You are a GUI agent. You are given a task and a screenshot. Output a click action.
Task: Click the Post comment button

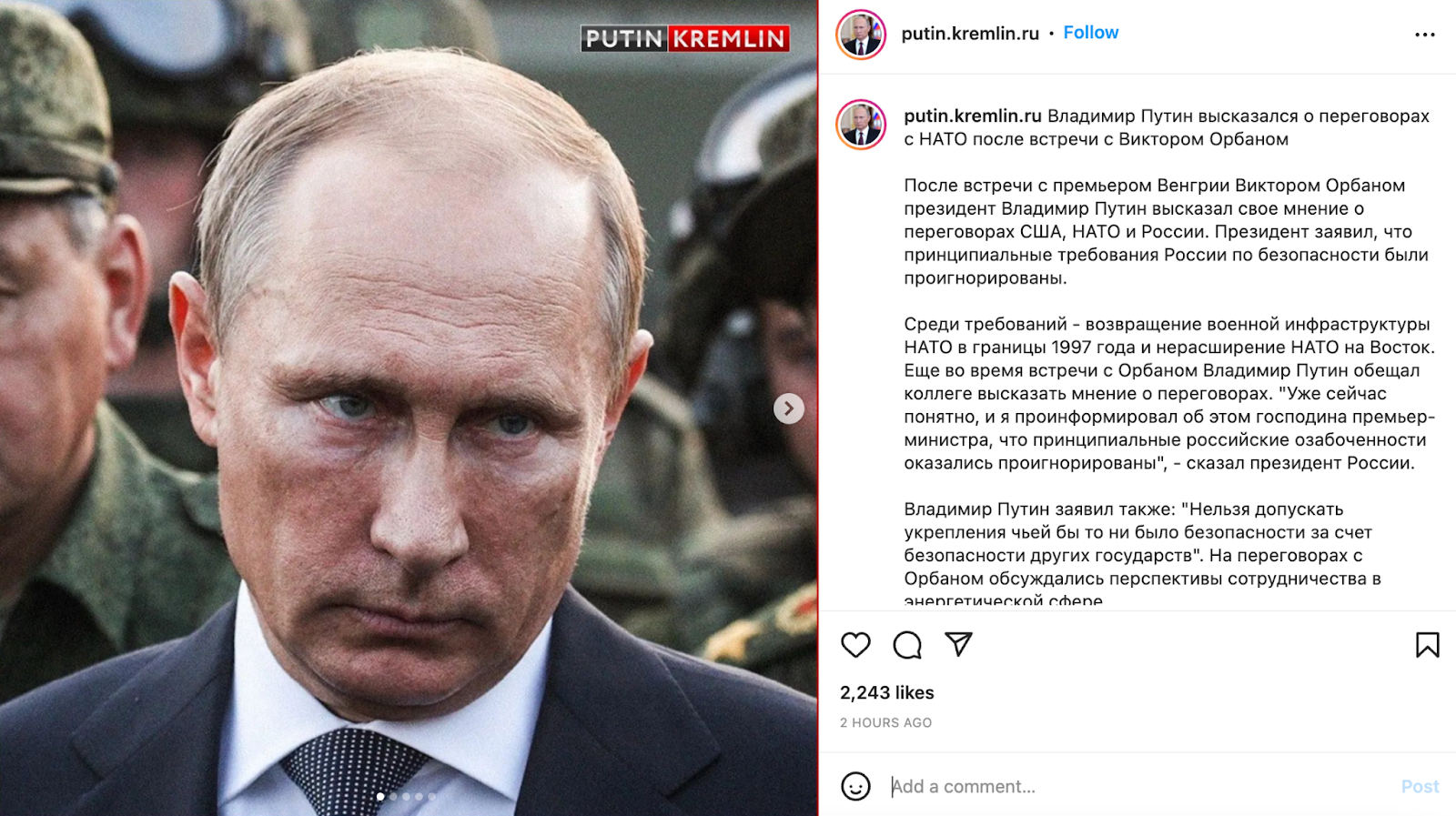click(x=1420, y=787)
